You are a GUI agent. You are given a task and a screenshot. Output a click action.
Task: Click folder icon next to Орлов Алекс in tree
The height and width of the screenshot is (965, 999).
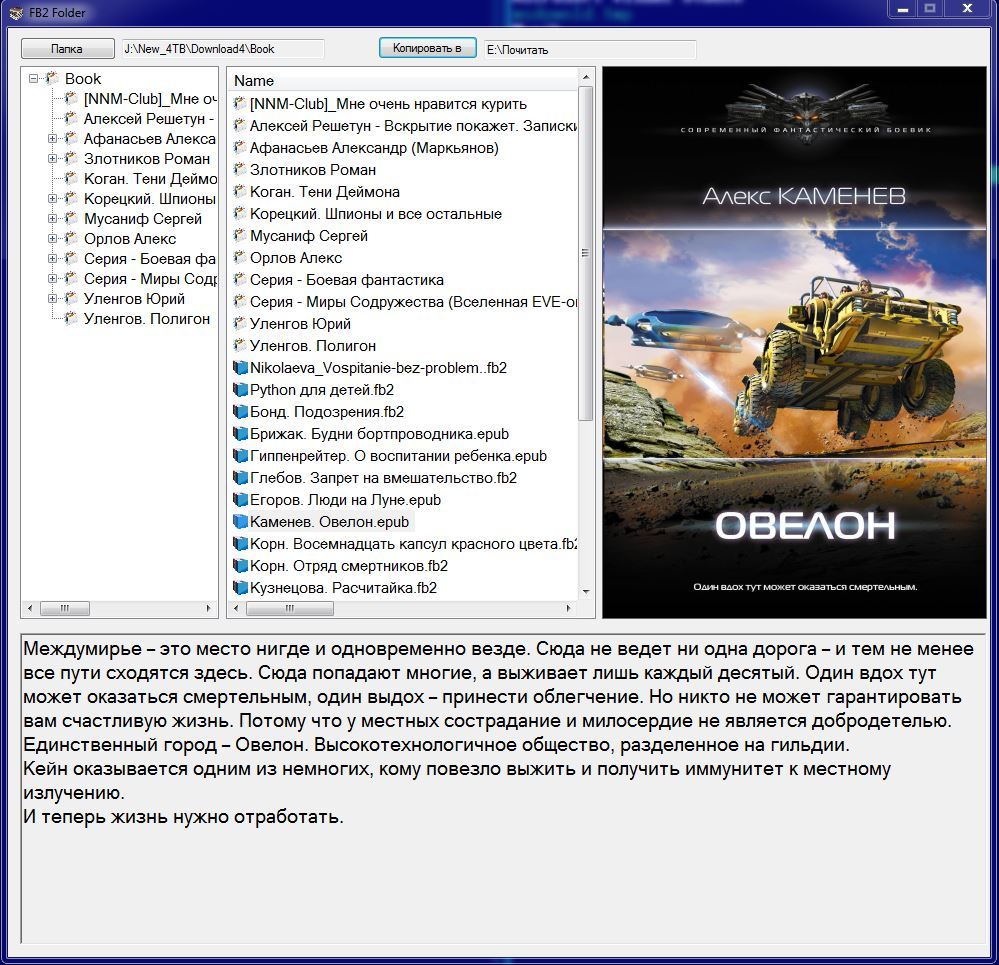click(71, 239)
